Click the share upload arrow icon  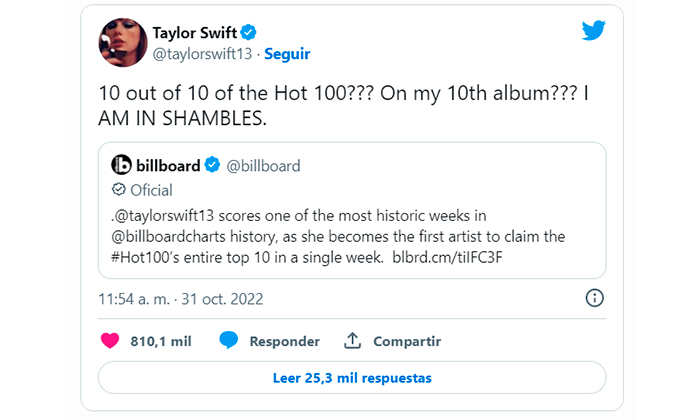pyautogui.click(x=352, y=340)
